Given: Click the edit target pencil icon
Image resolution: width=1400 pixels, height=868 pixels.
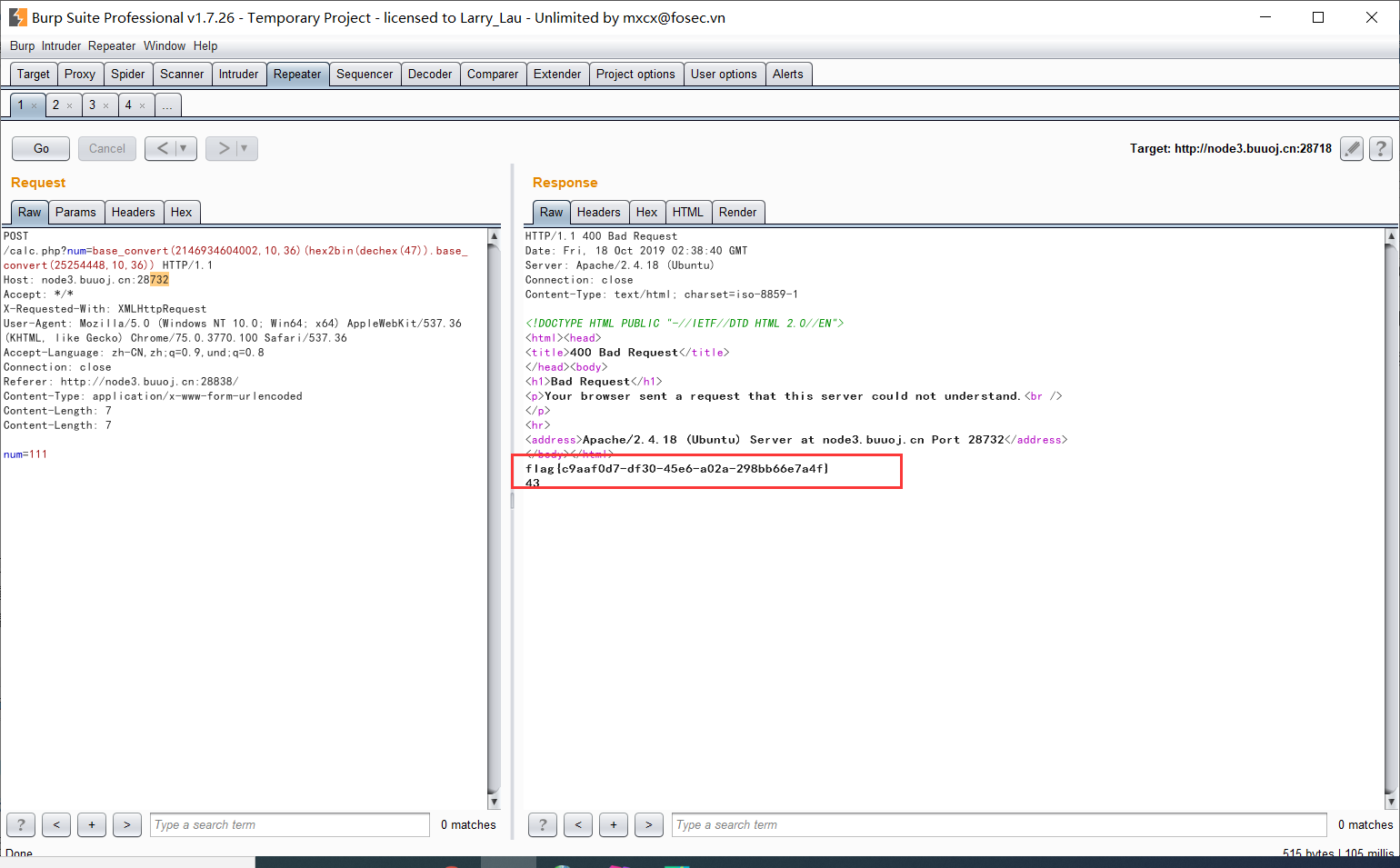Looking at the screenshot, I should tap(1352, 148).
